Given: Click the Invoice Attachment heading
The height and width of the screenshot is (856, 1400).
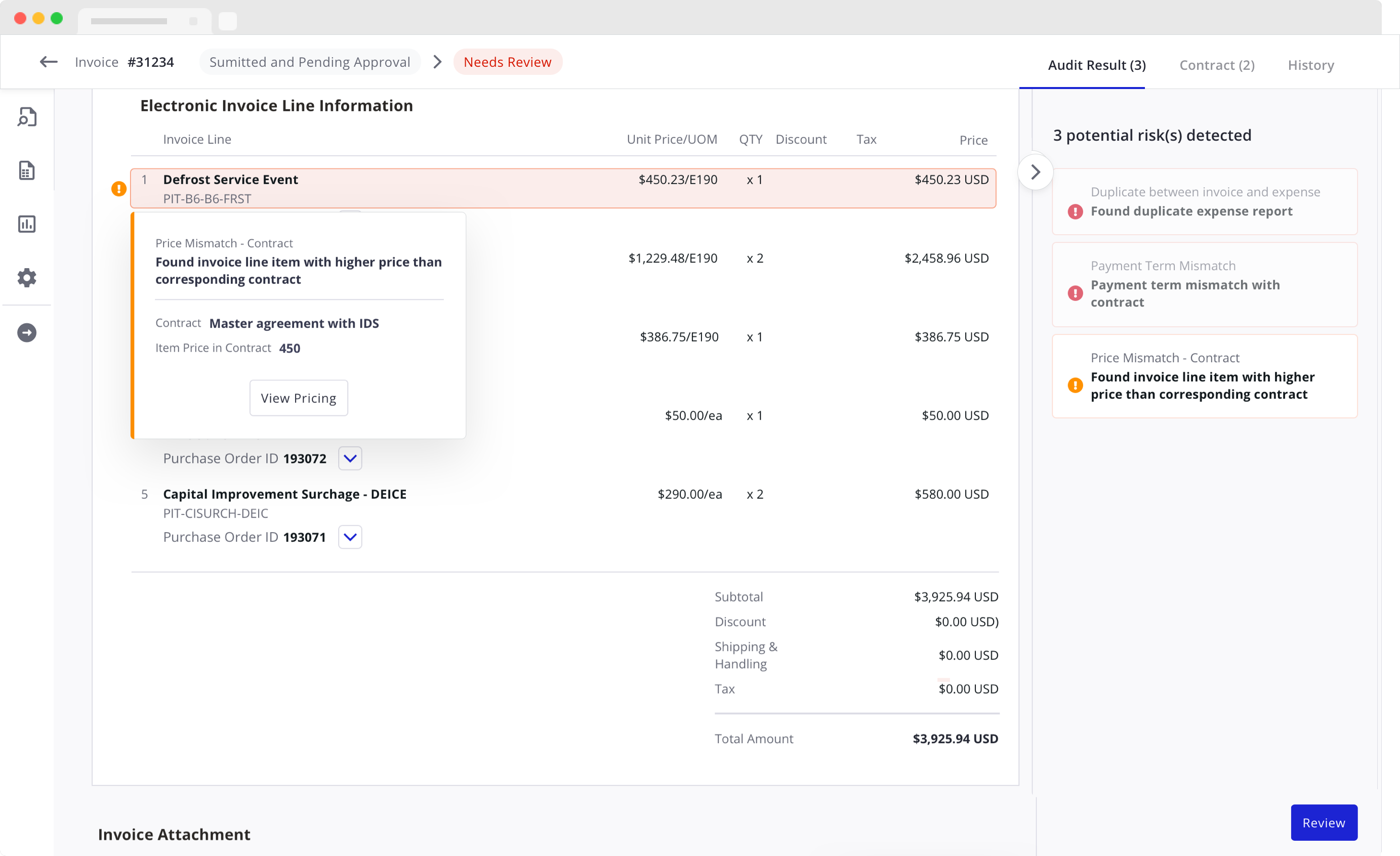Looking at the screenshot, I should click(174, 834).
